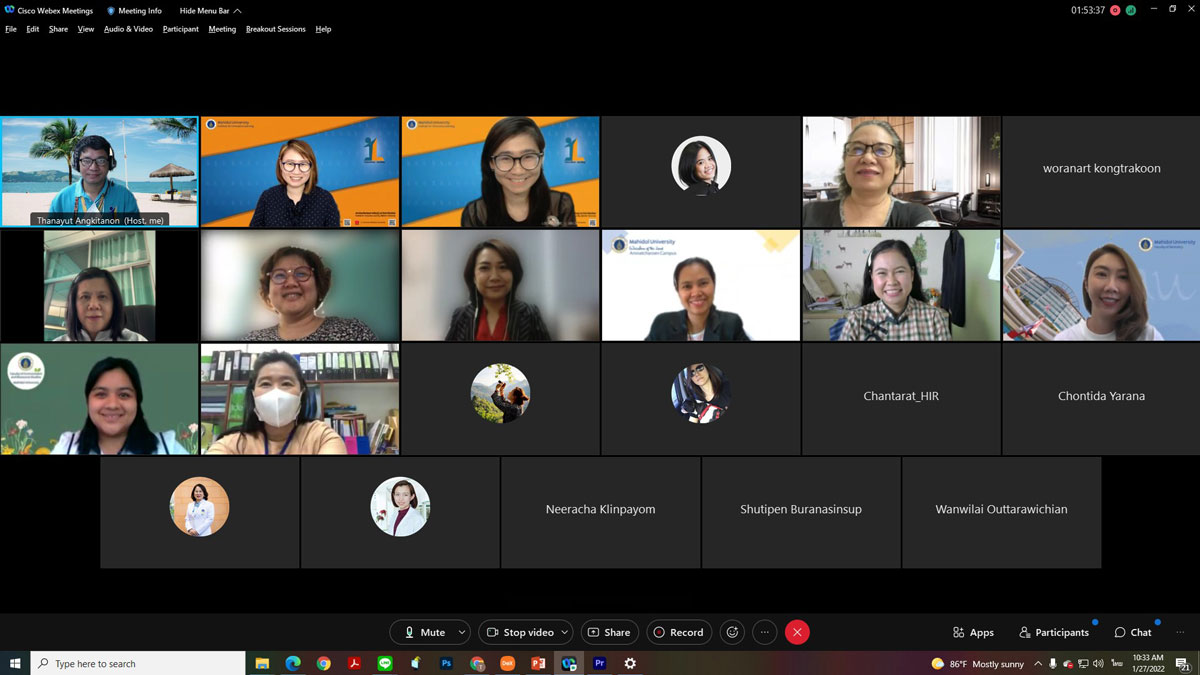Toggle the Participants panel

[1054, 632]
